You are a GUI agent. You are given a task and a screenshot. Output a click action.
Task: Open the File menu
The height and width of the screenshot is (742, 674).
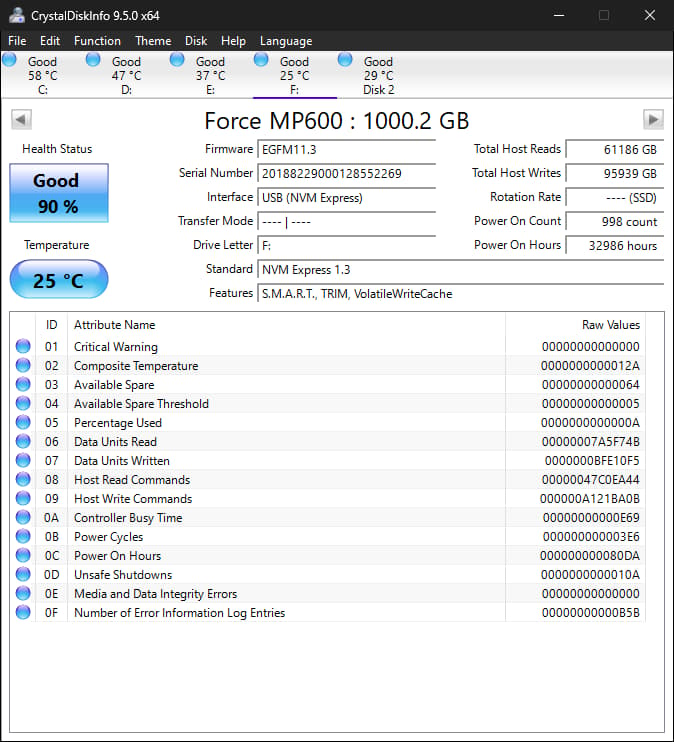[17, 41]
